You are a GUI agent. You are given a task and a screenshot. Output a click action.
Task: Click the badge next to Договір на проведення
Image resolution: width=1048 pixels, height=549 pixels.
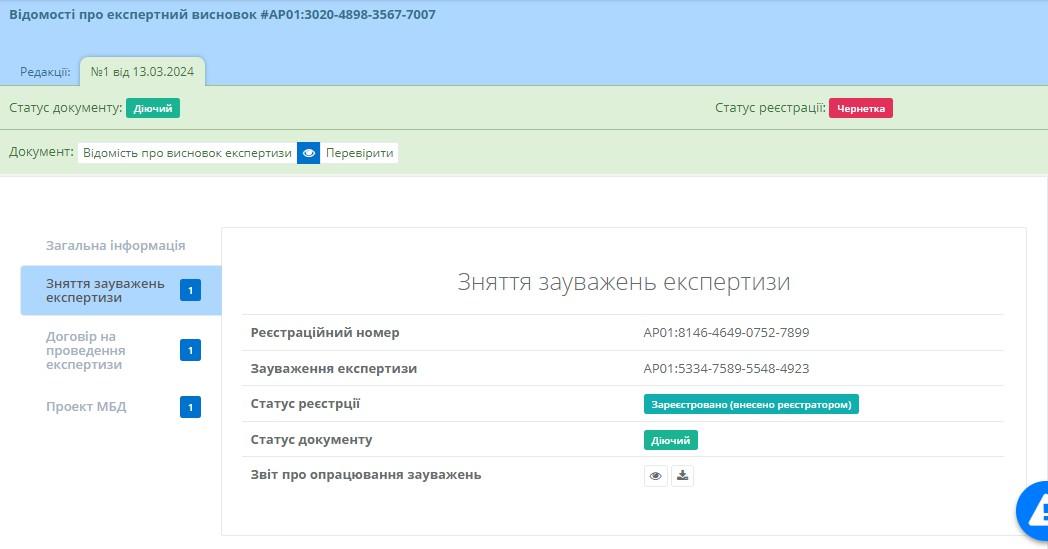[x=190, y=350]
